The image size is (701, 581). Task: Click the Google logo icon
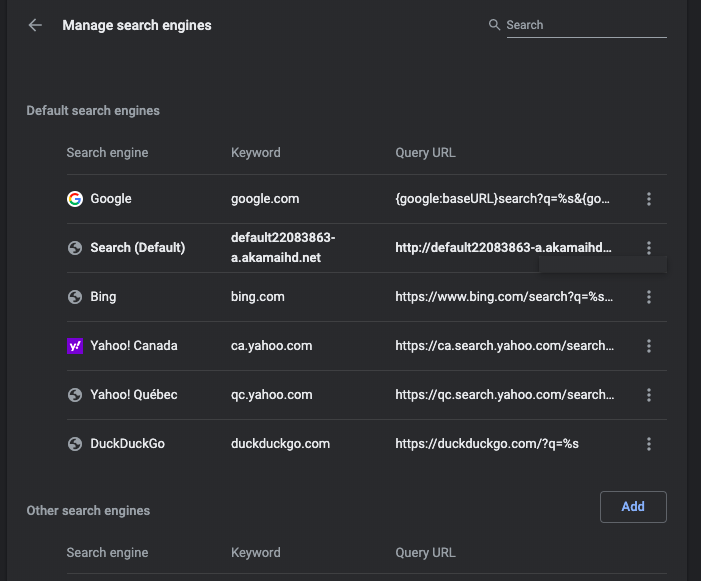pos(75,199)
